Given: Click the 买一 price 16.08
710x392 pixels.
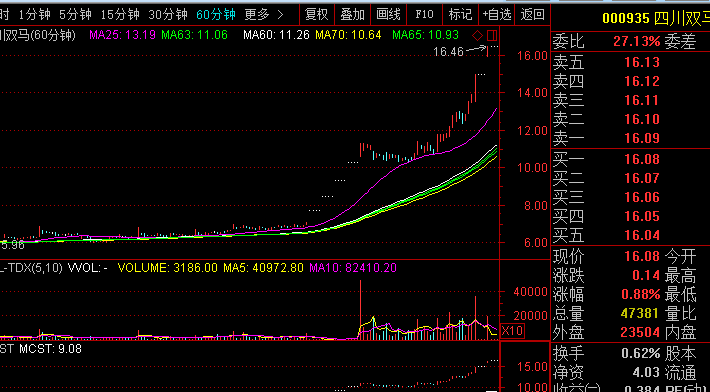Looking at the screenshot, I should tap(642, 159).
